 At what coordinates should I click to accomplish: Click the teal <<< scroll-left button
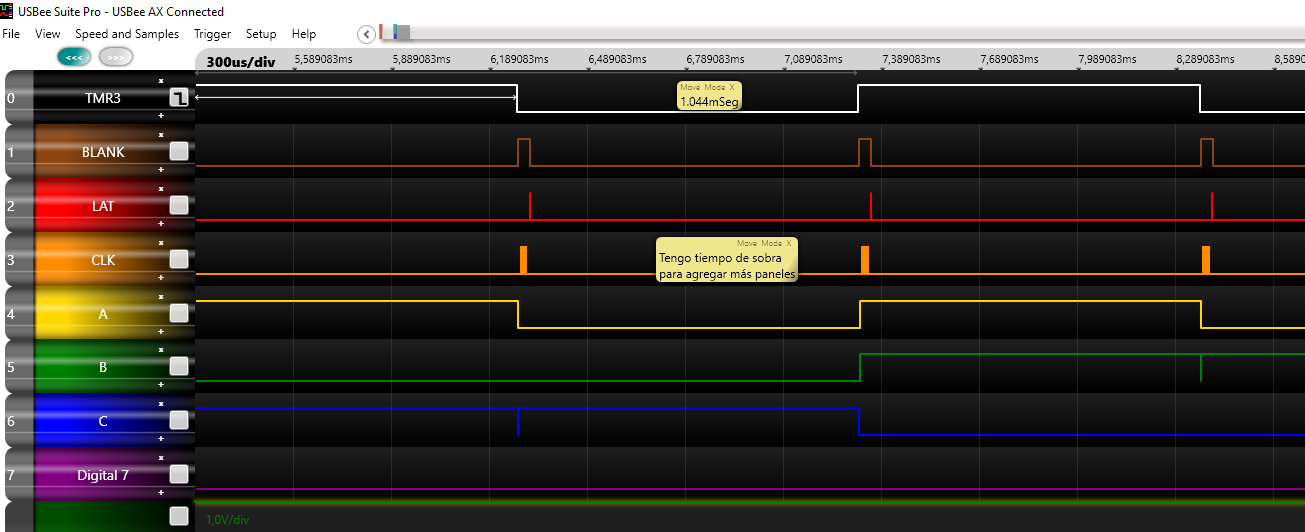[74, 57]
